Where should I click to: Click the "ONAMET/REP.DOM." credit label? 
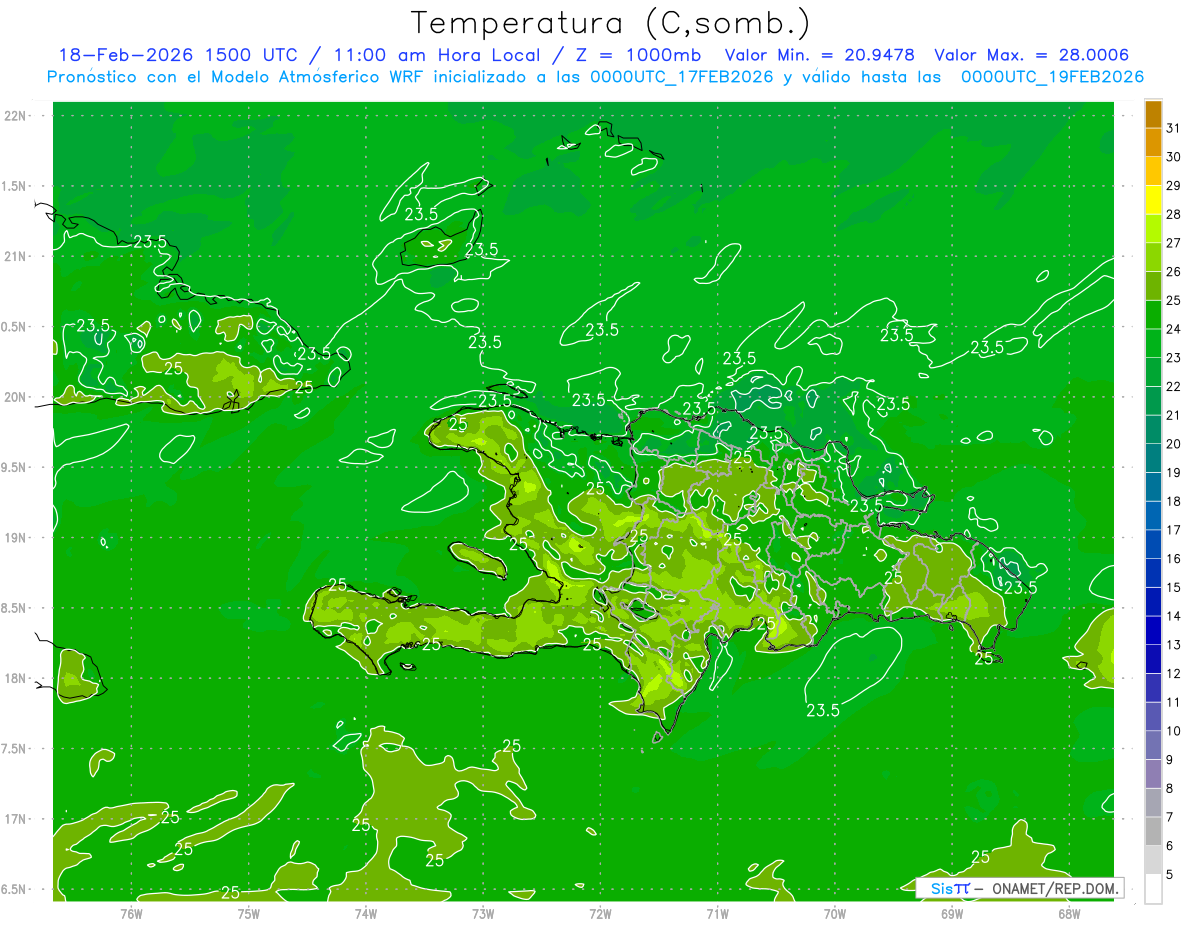coord(1055,888)
